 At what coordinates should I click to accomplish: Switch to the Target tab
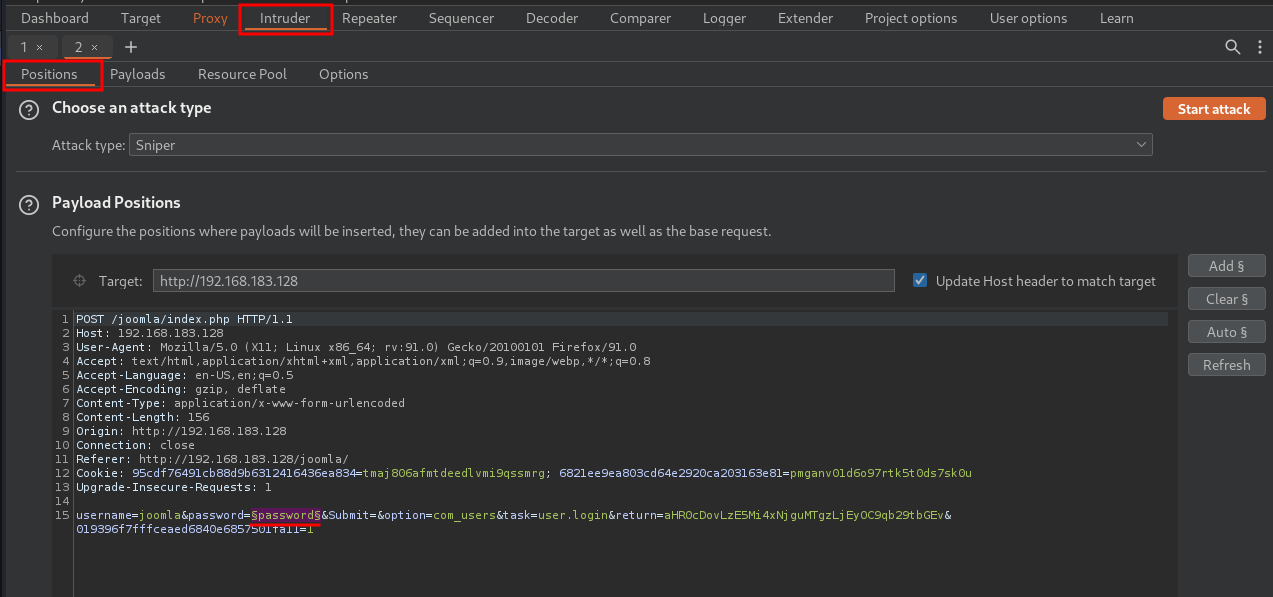click(141, 18)
